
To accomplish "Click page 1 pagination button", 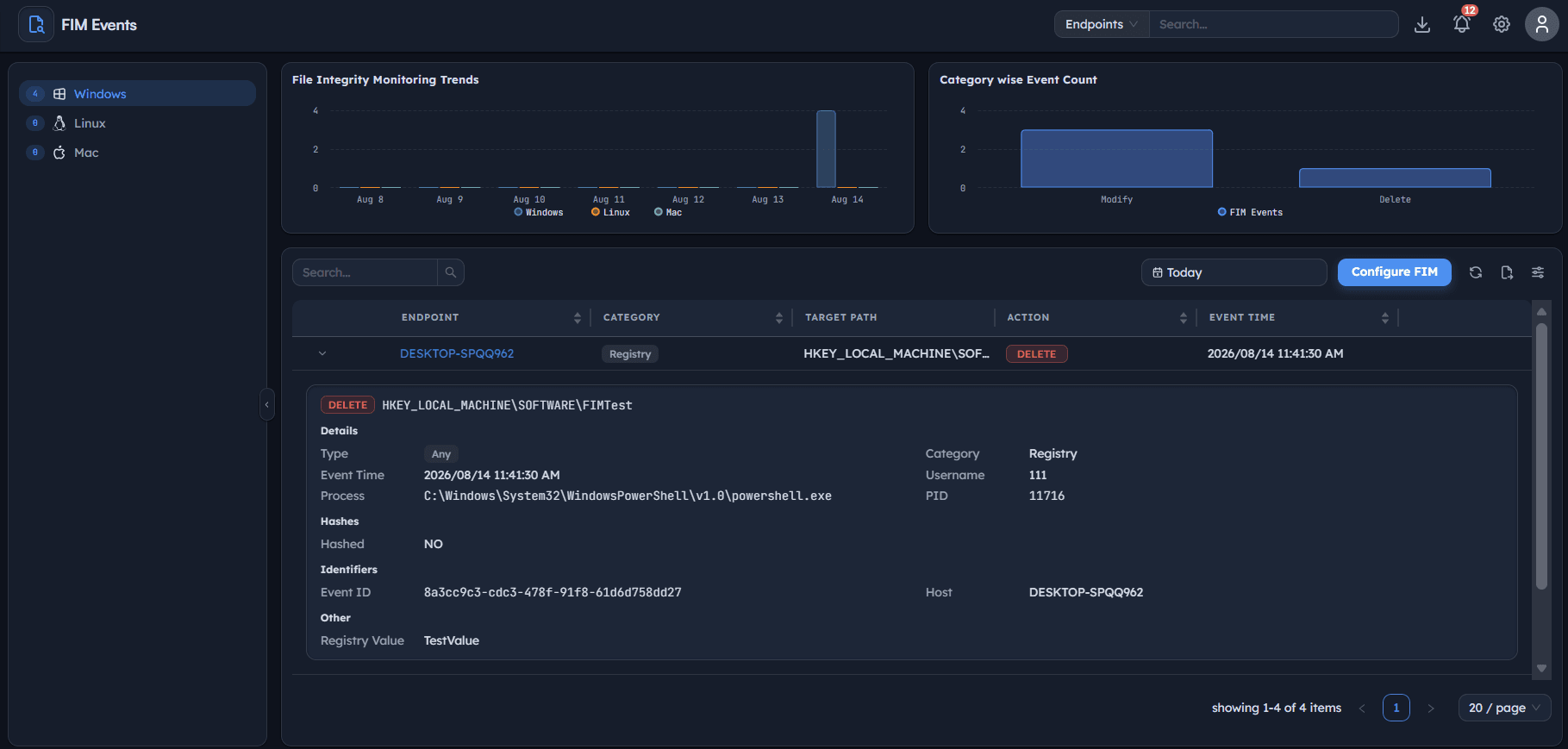I will [1396, 708].
